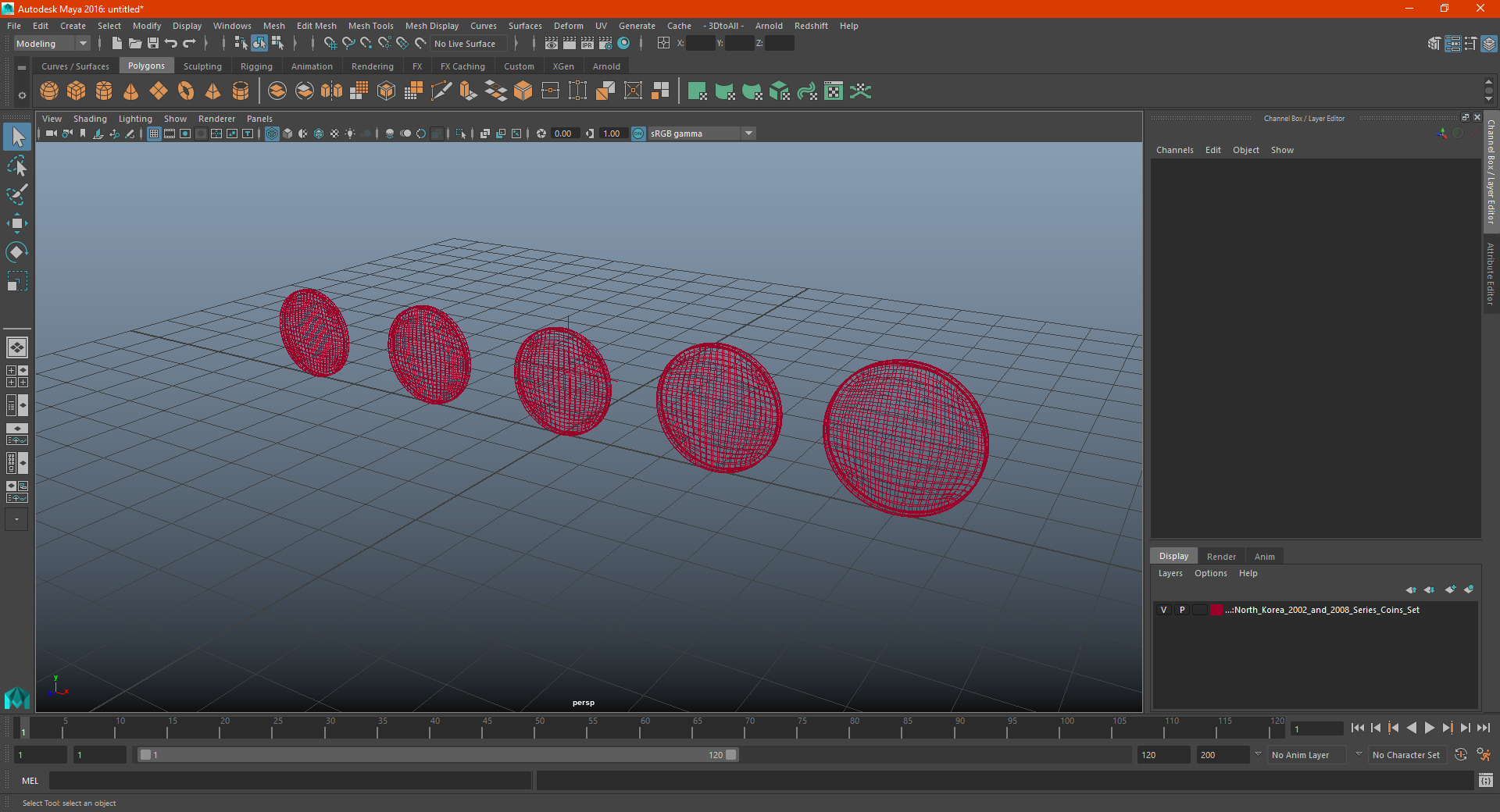Screen dimensions: 1500x812
Task: Click the Undo arrow icon
Action: pos(171,44)
